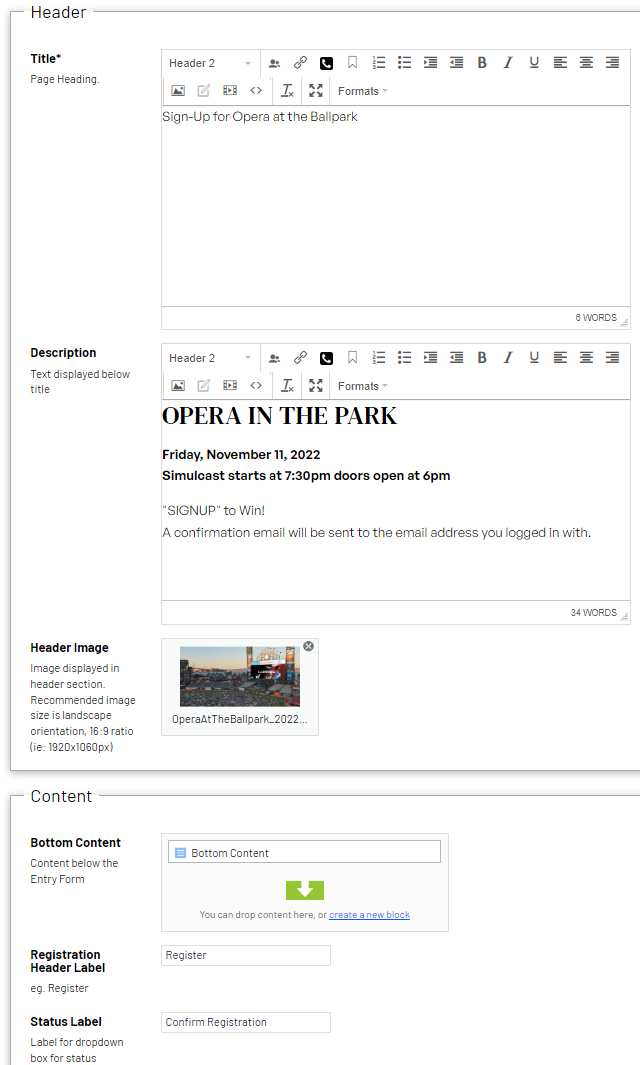
Task: Click the phone icon in Description toolbar
Action: [327, 358]
